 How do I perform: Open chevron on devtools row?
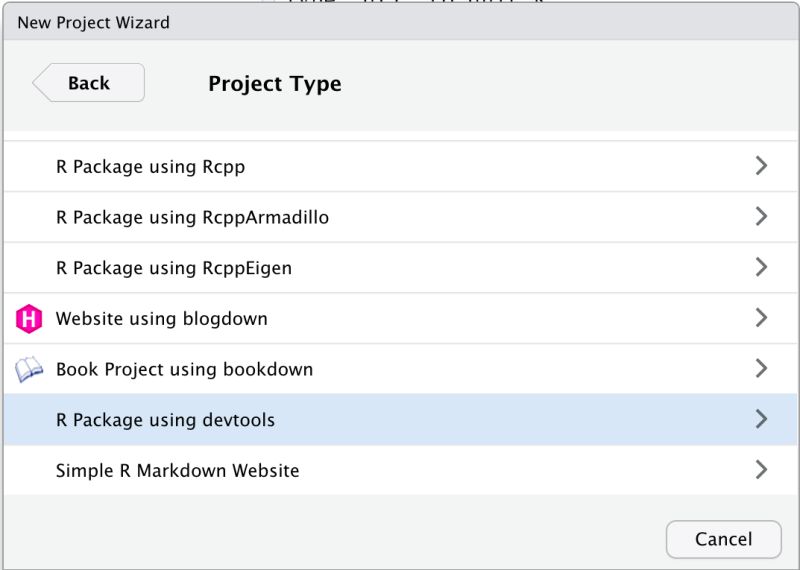click(761, 418)
